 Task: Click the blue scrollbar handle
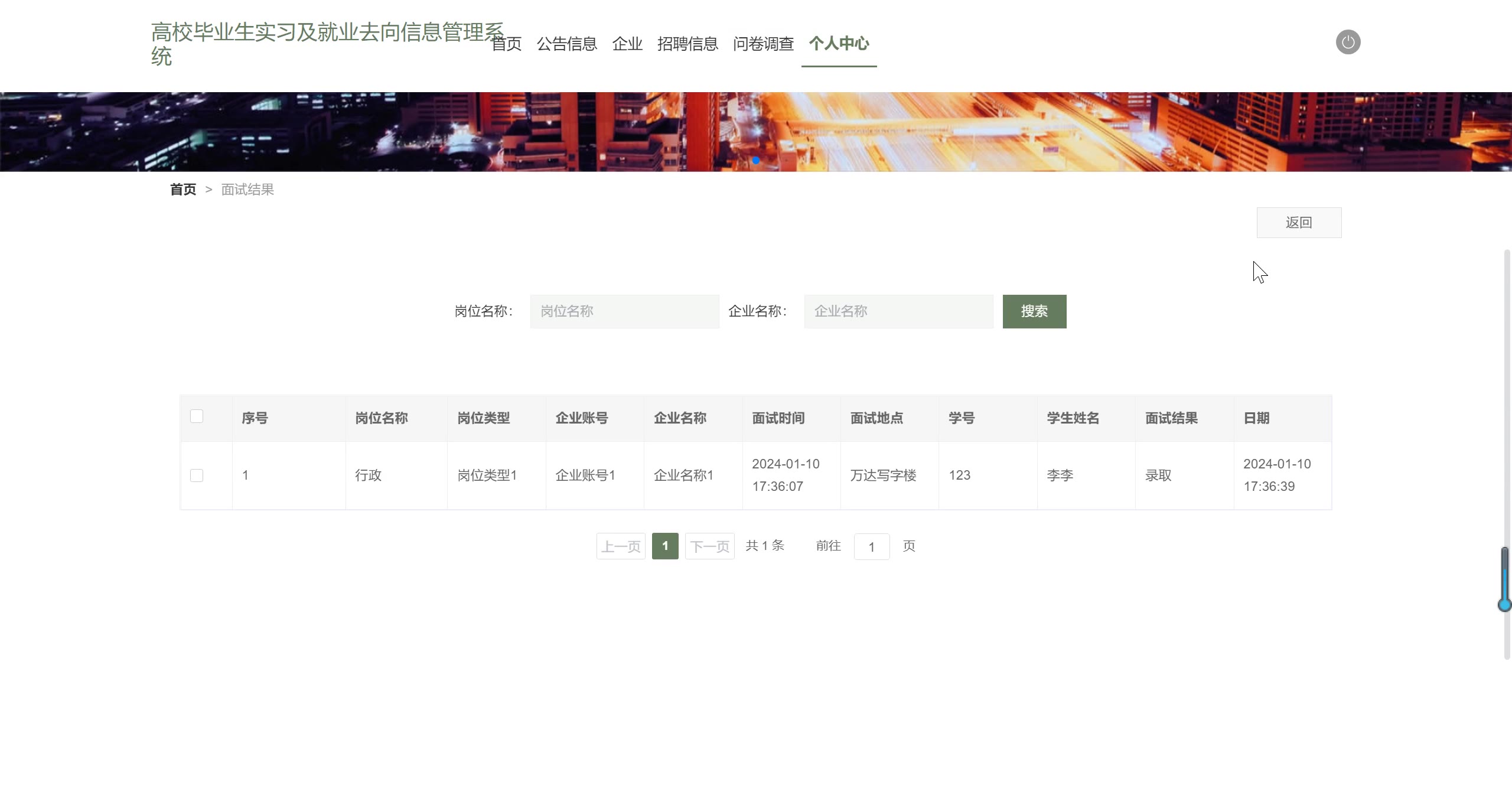[x=1504, y=579]
